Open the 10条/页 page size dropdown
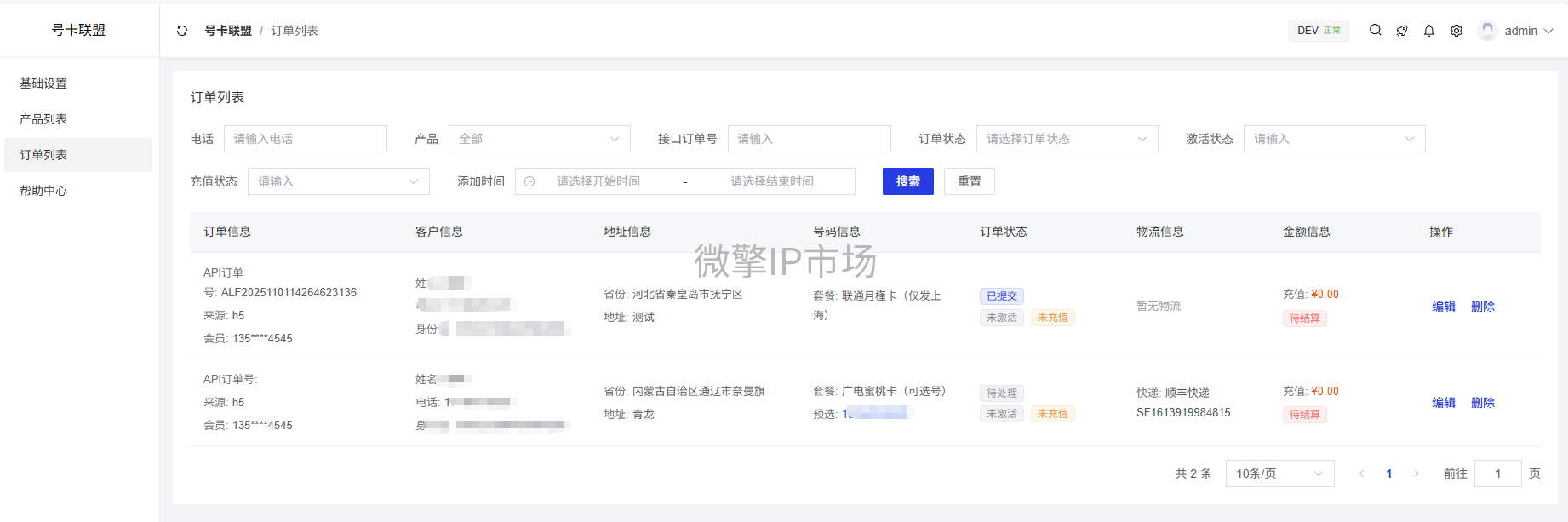Image resolution: width=1568 pixels, height=522 pixels. 1279,473
